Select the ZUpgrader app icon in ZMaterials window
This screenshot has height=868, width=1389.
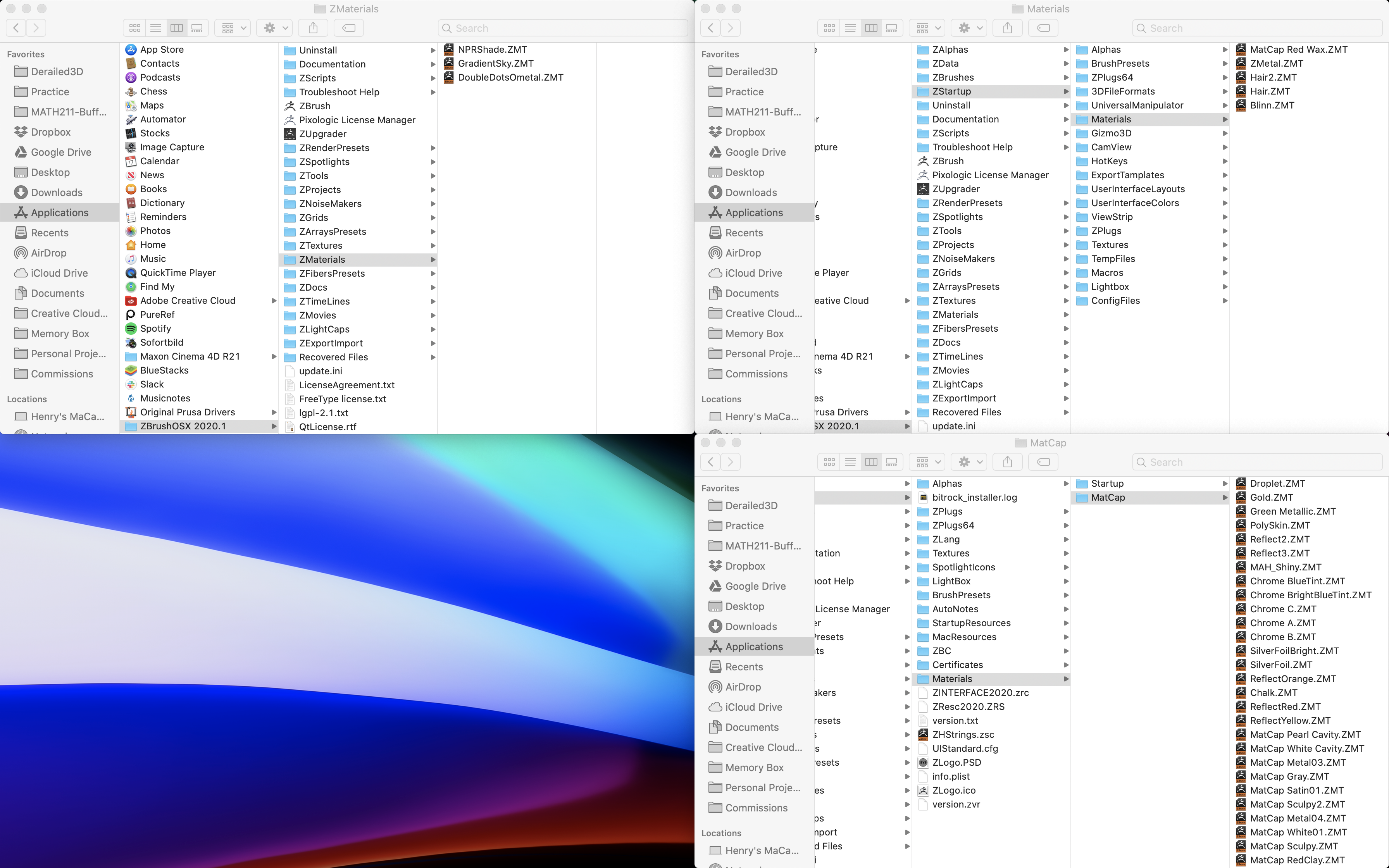[290, 134]
